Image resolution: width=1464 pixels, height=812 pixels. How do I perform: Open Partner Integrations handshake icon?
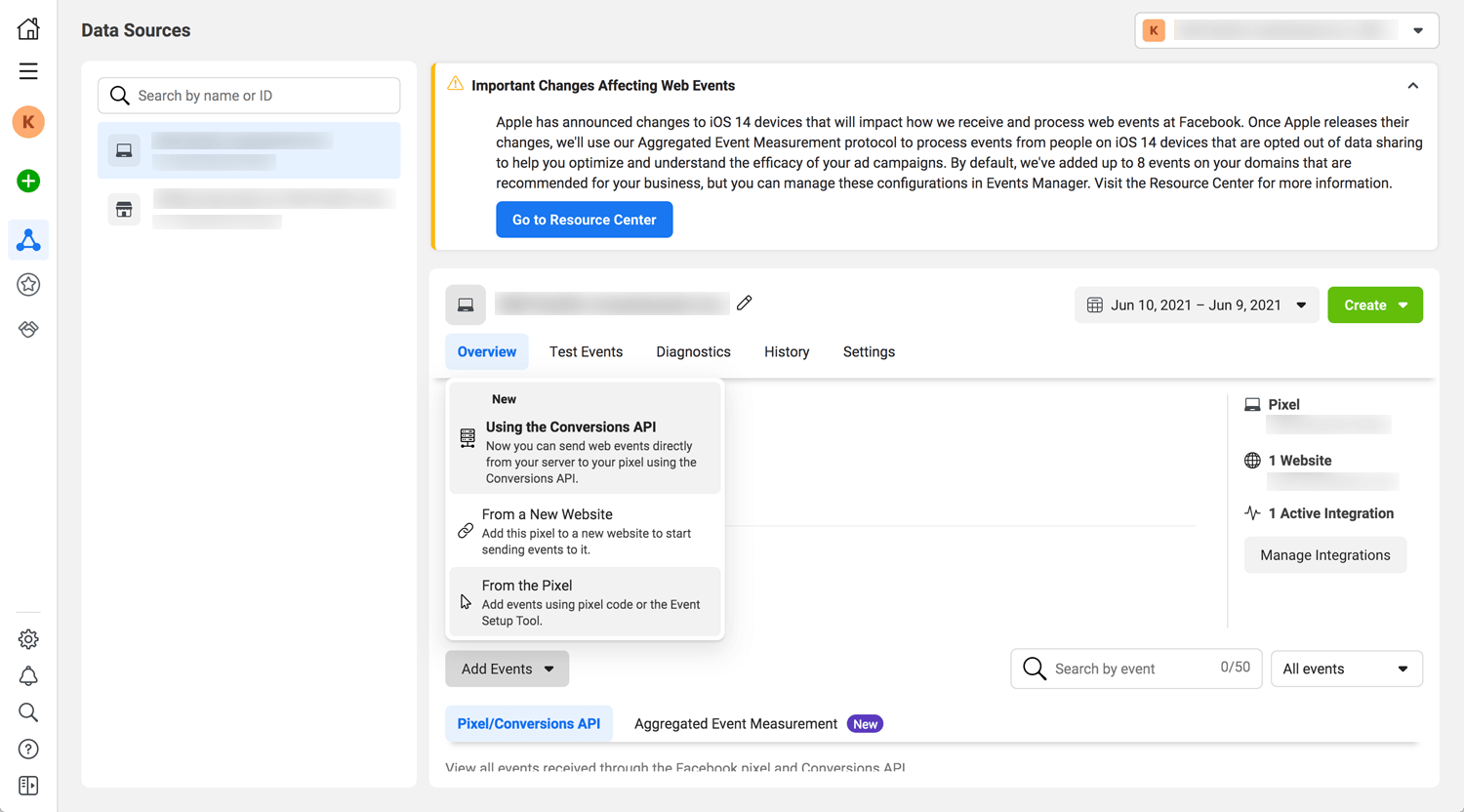pos(28,330)
